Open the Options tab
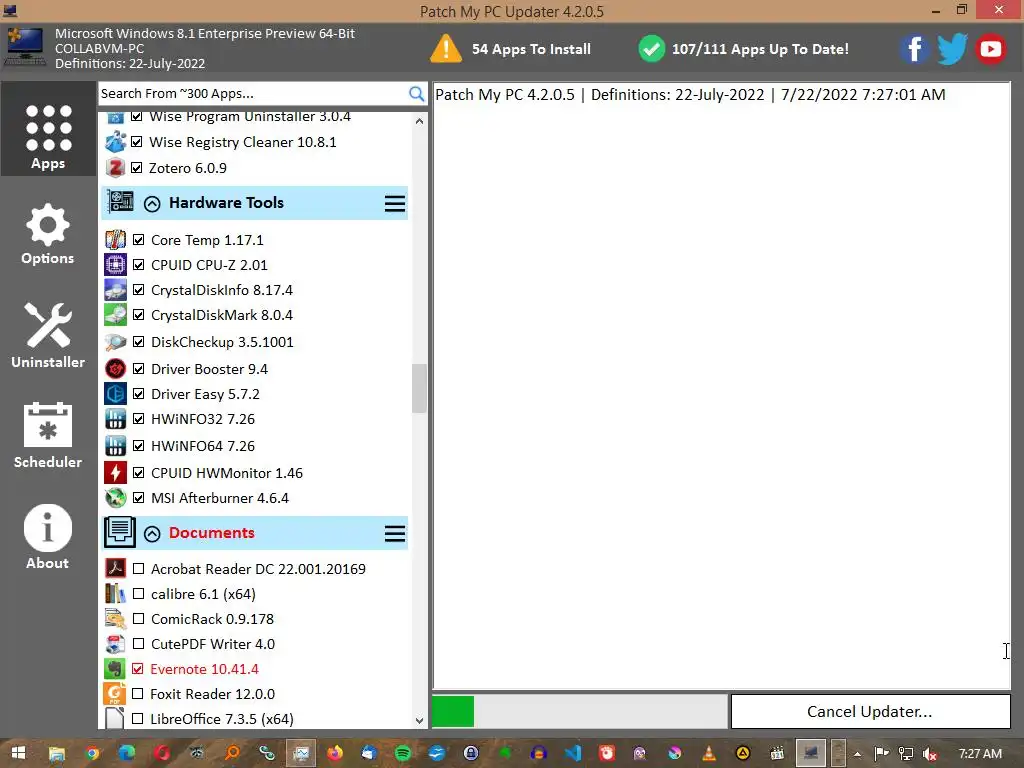The image size is (1024, 768). (48, 234)
